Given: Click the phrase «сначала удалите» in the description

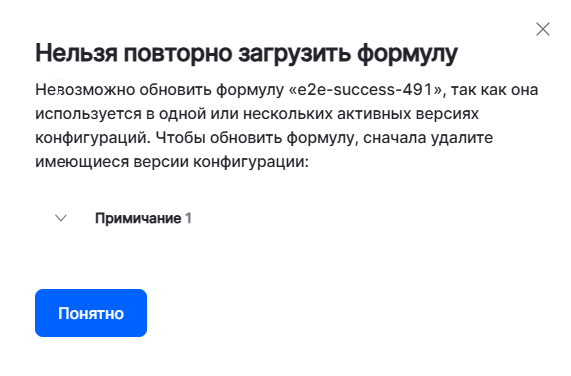Looking at the screenshot, I should pos(428,138).
